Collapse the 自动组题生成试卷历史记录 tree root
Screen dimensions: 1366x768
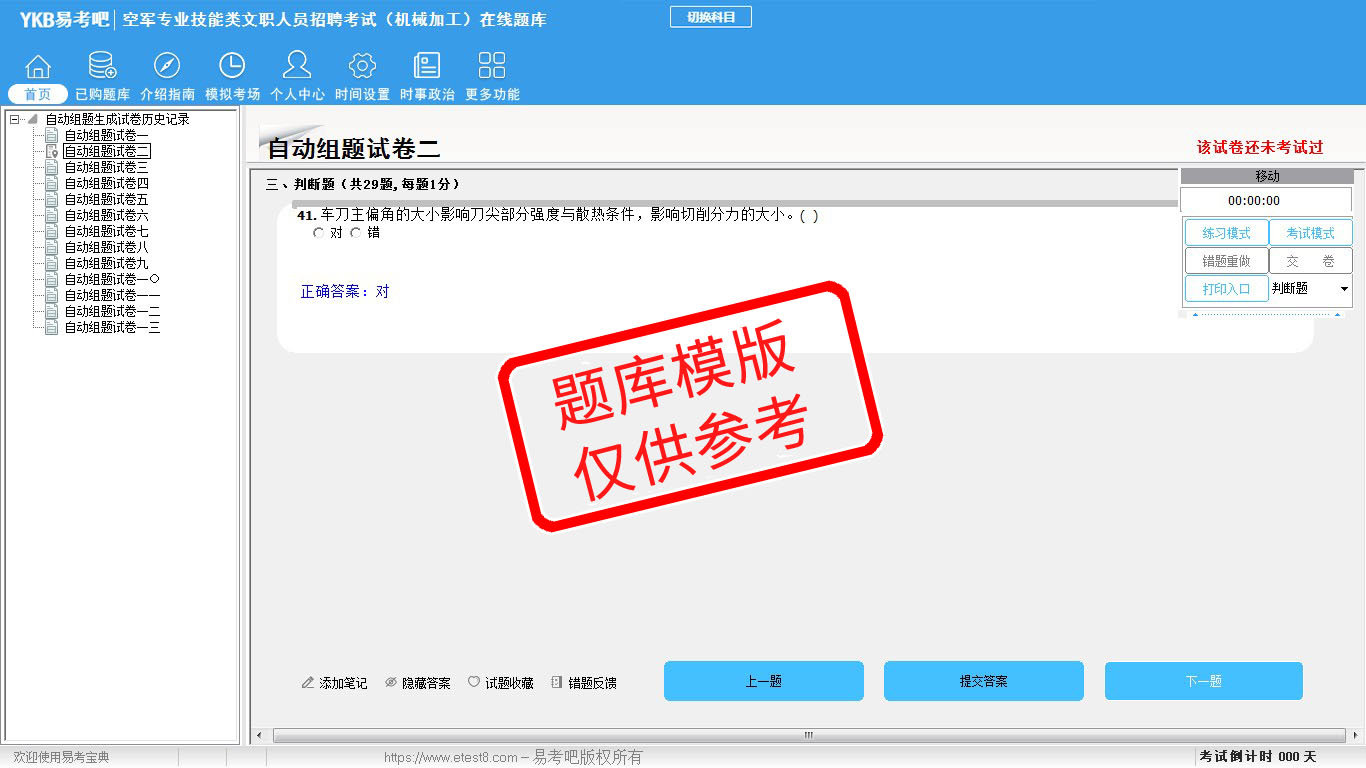(14, 119)
